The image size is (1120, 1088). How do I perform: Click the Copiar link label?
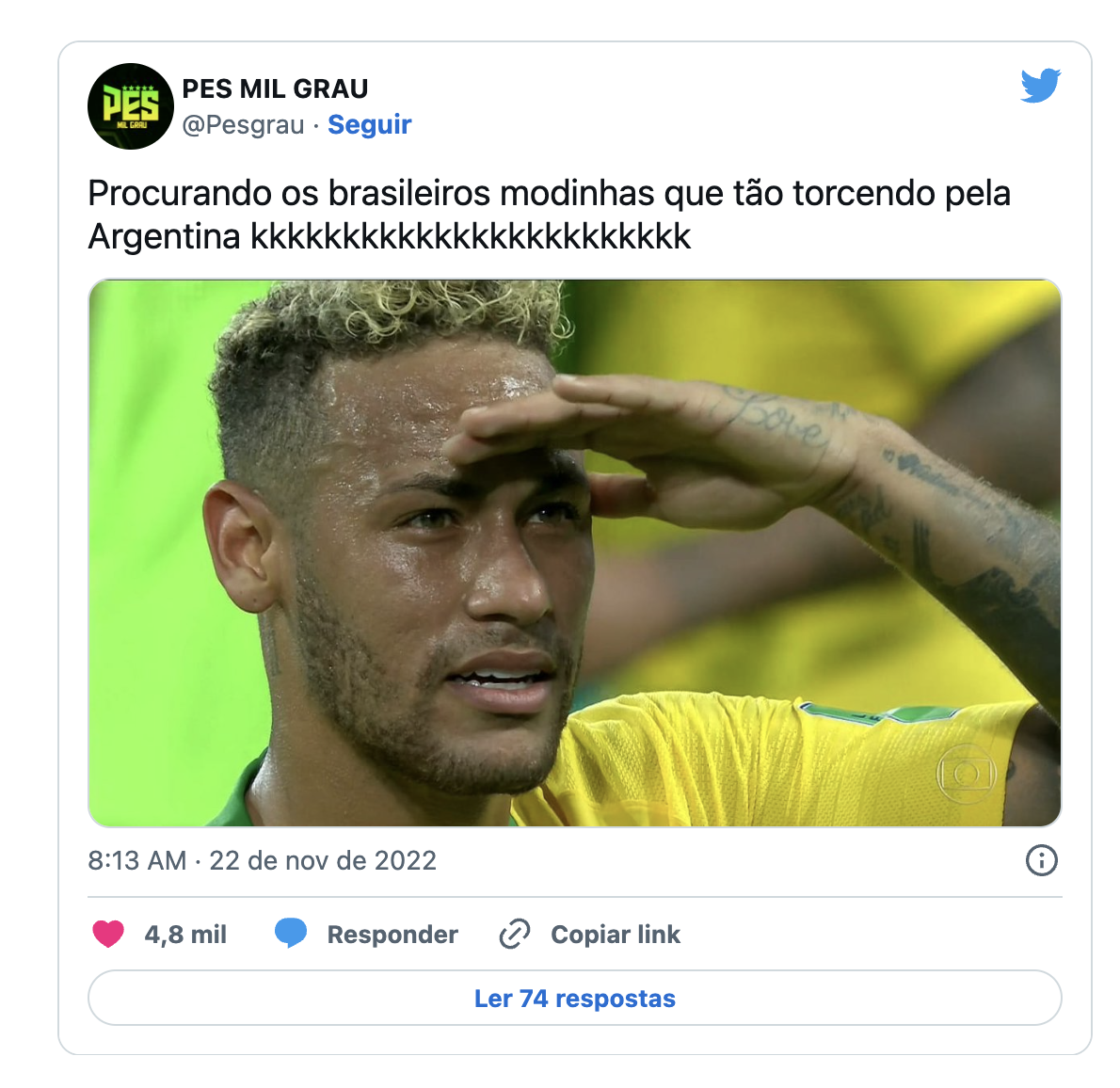(x=615, y=935)
